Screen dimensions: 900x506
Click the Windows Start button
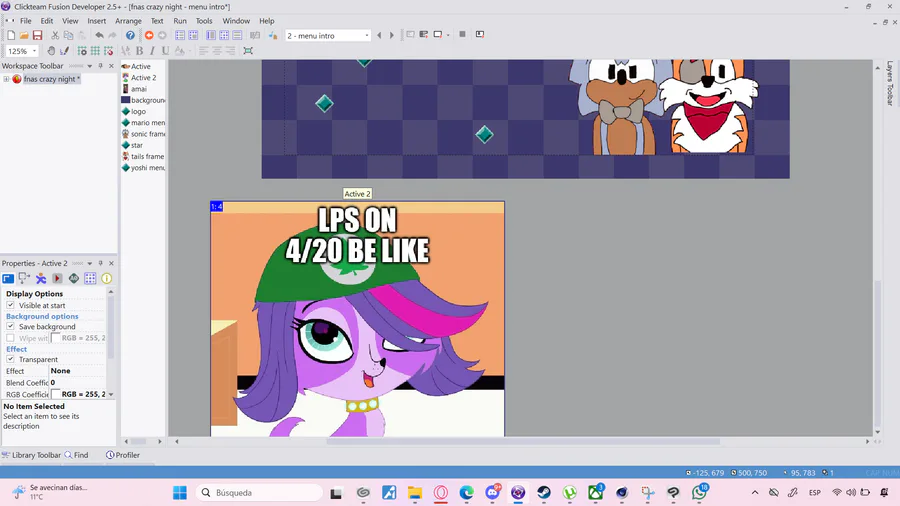point(180,493)
